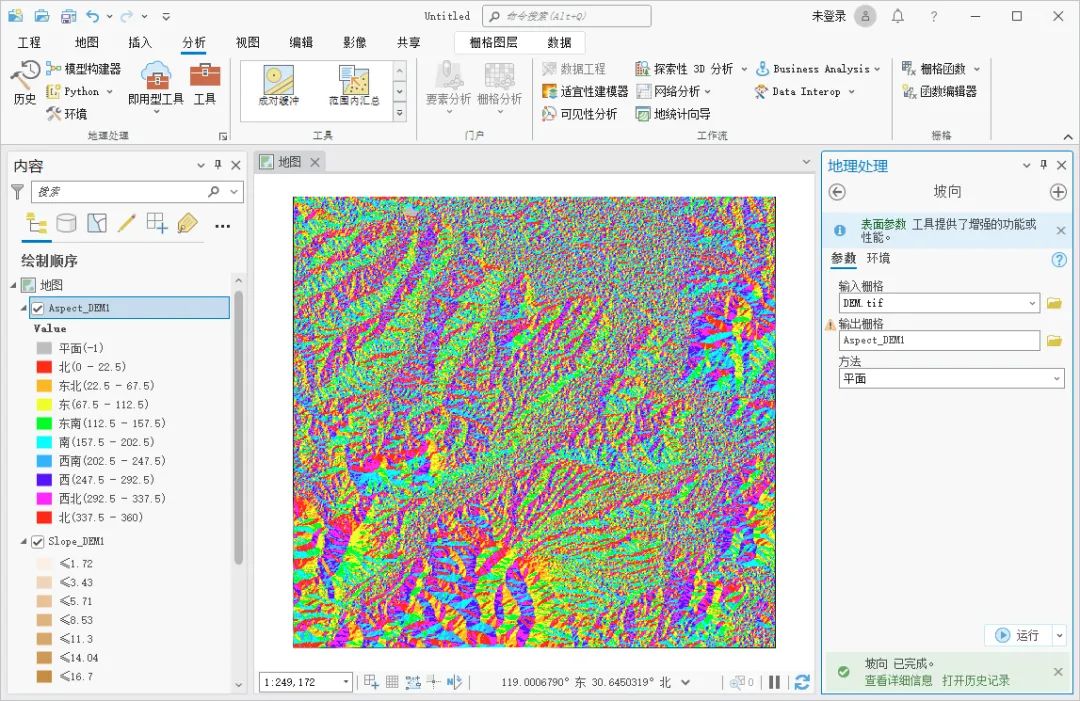
Task: Open history (打开历史记录) link
Action: 976,680
